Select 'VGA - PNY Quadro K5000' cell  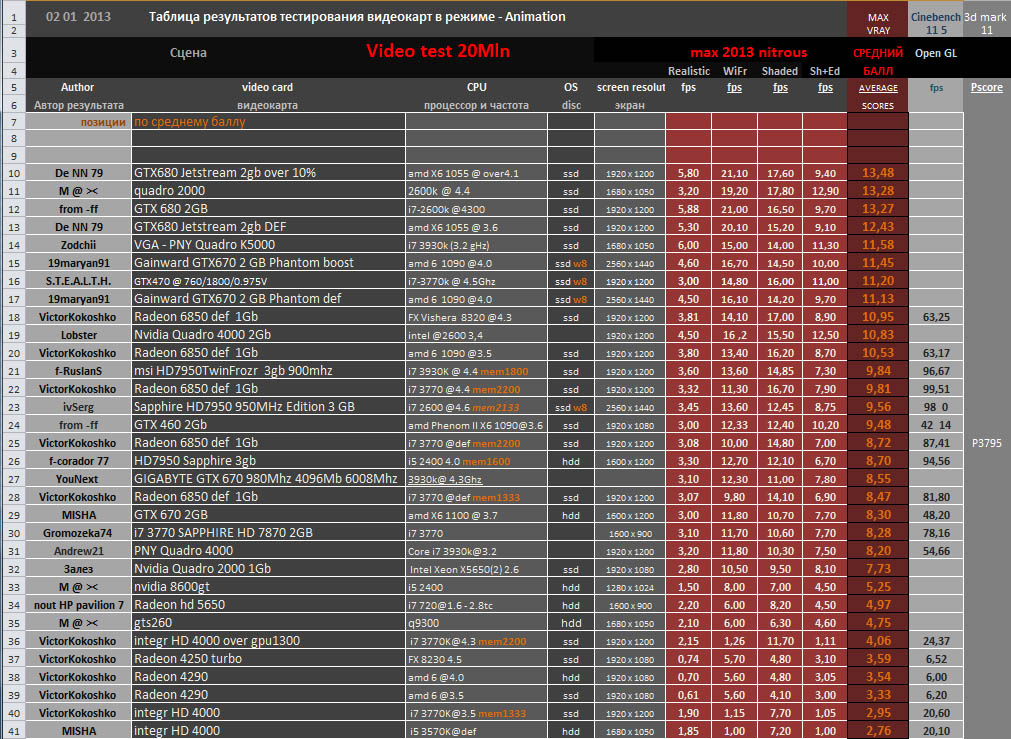click(268, 245)
